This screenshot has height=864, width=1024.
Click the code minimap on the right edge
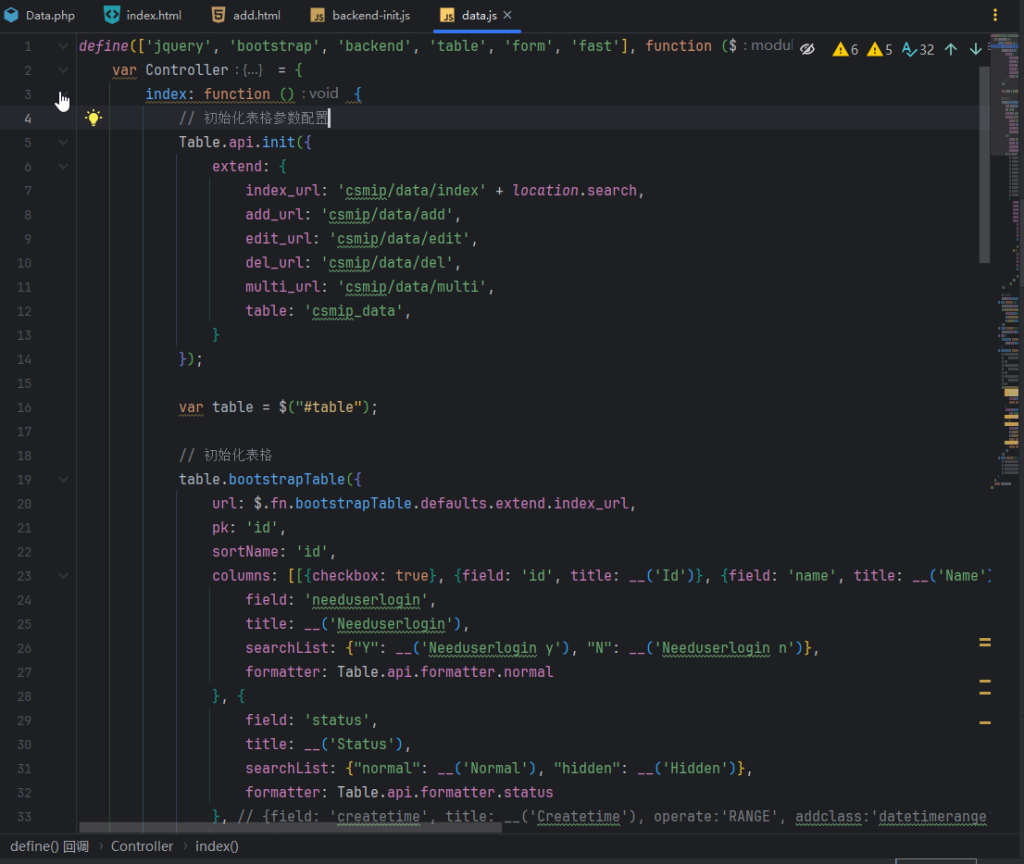(x=1006, y=300)
